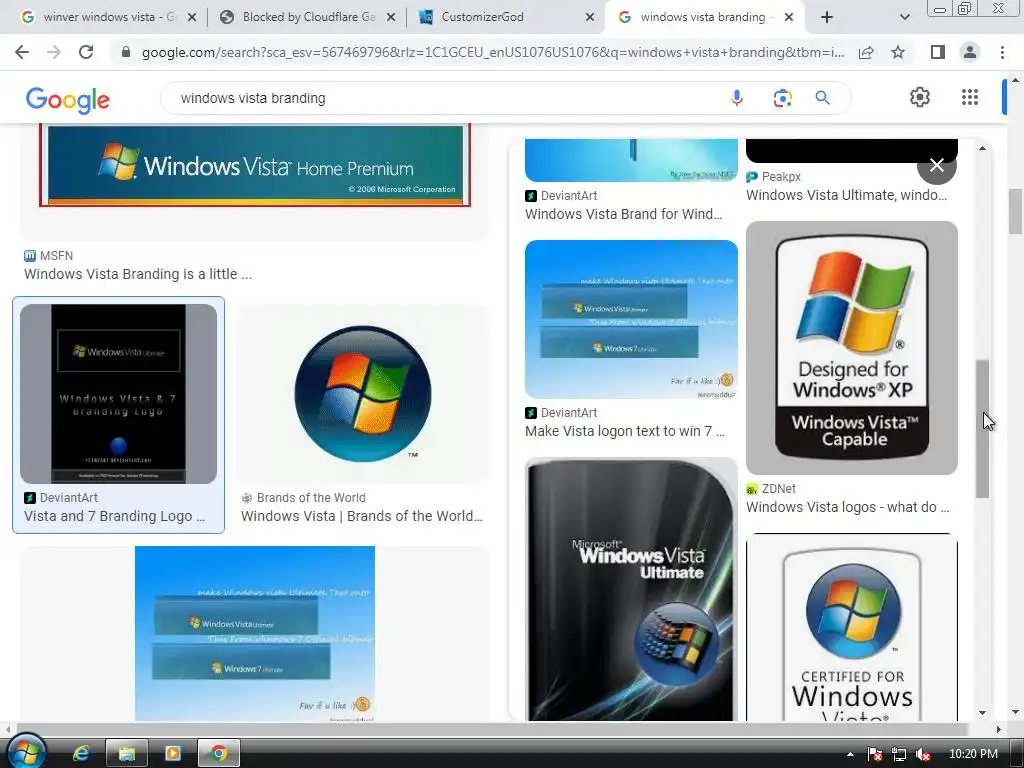
Task: Open network status tray icon
Action: pyautogui.click(x=899, y=754)
